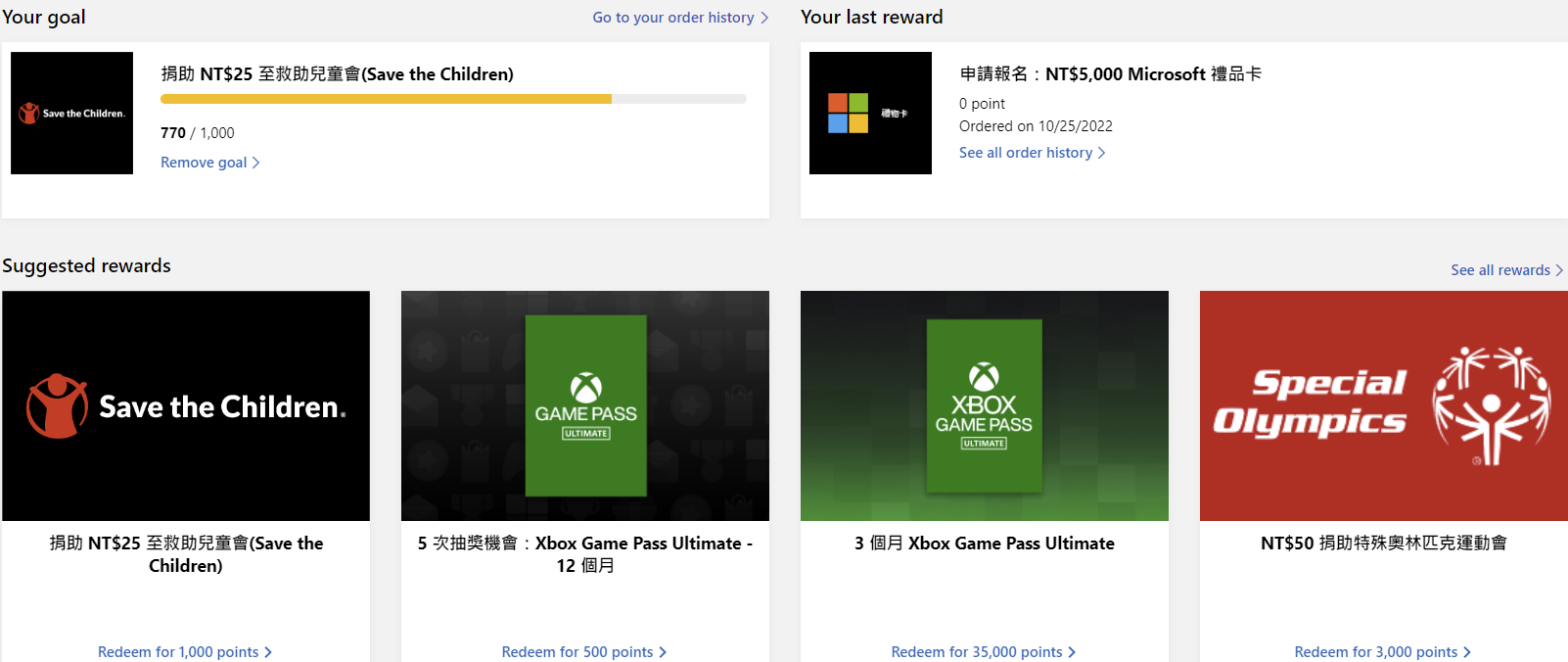Open the 3-month Xbox Game Pass Ultimate image
This screenshot has height=662, width=1568.
coord(985,405)
